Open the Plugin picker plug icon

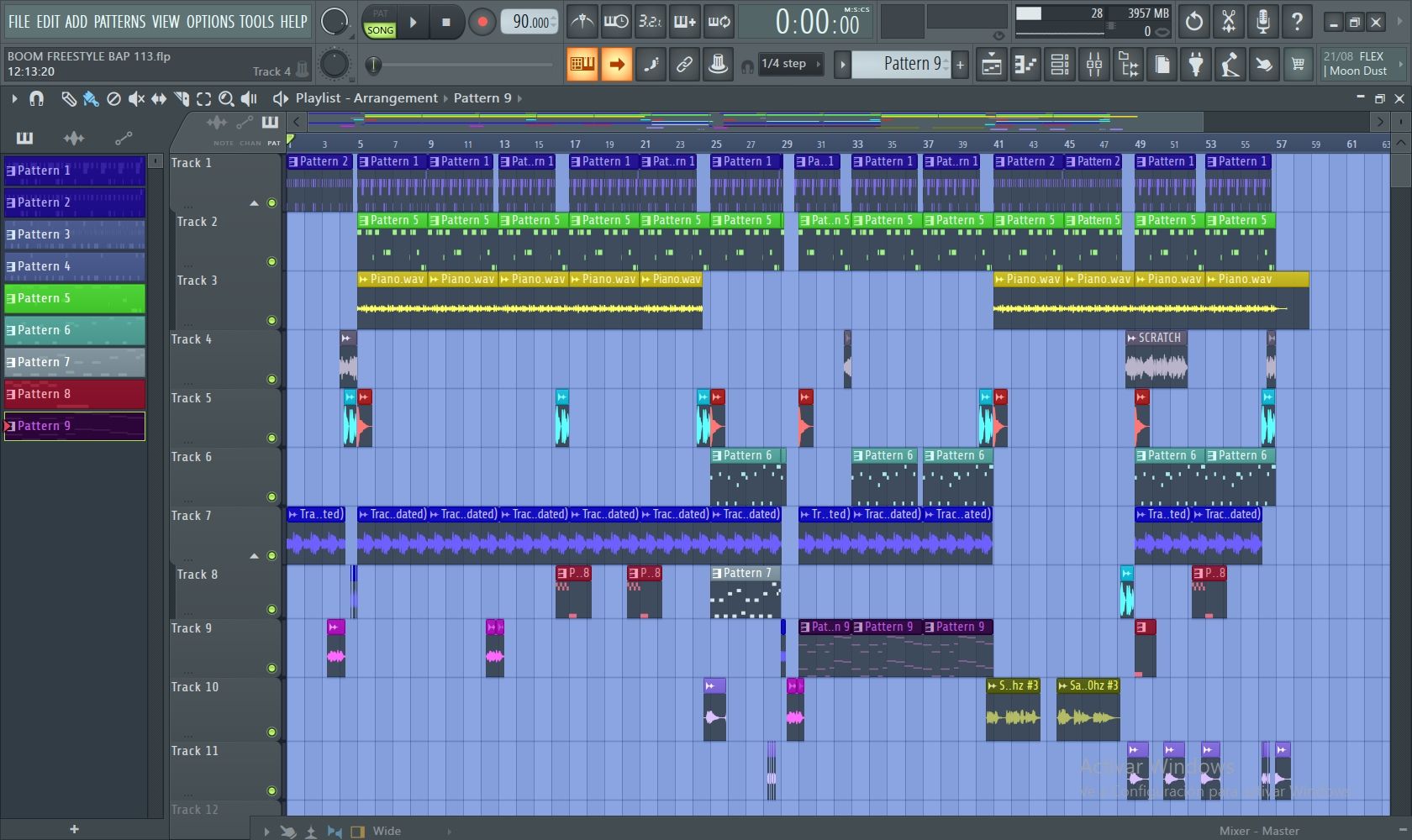click(1195, 65)
